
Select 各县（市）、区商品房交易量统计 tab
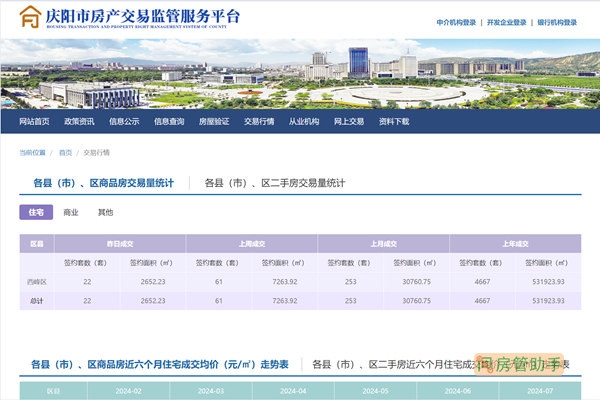(x=104, y=183)
